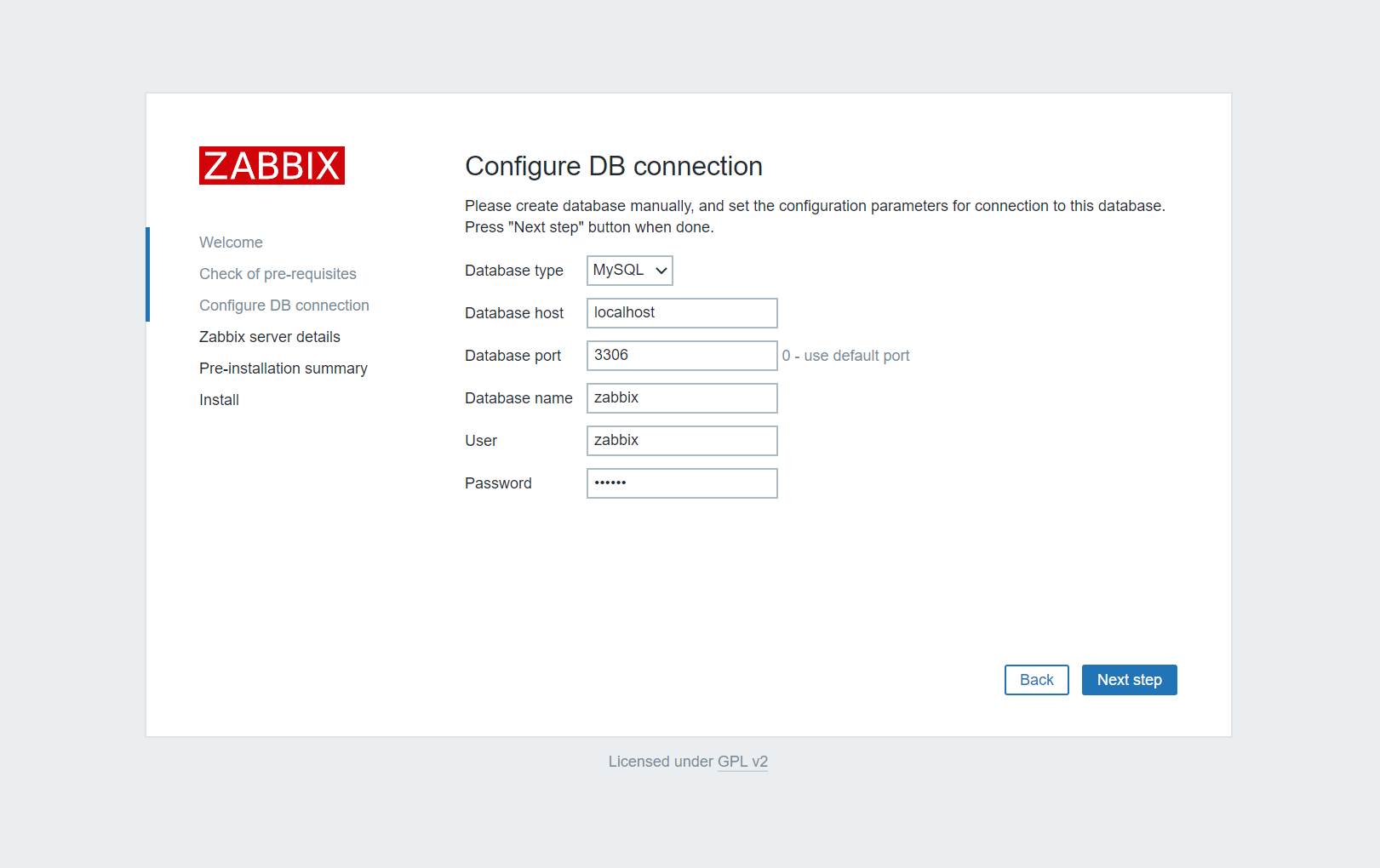The width and height of the screenshot is (1380, 868).
Task: Open the GPL v2 license link
Action: 742,762
